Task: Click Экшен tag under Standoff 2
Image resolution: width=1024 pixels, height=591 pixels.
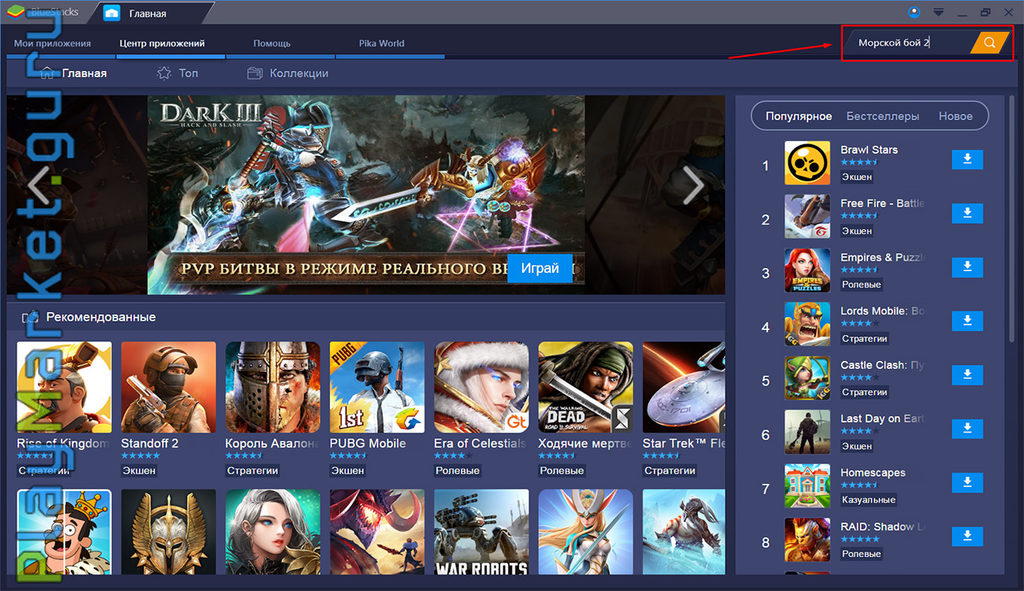Action: (x=139, y=470)
